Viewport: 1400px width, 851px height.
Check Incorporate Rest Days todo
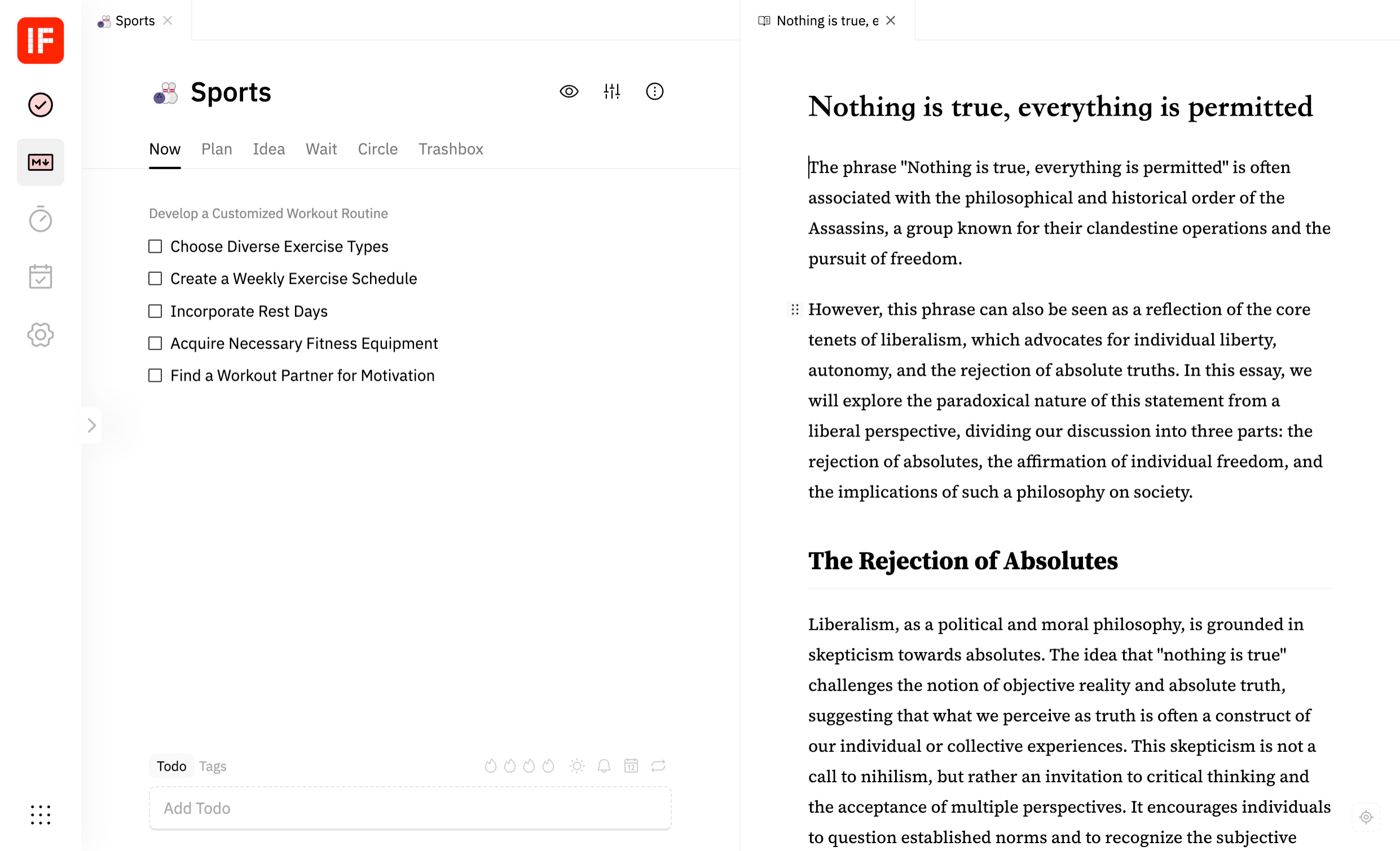click(x=155, y=311)
